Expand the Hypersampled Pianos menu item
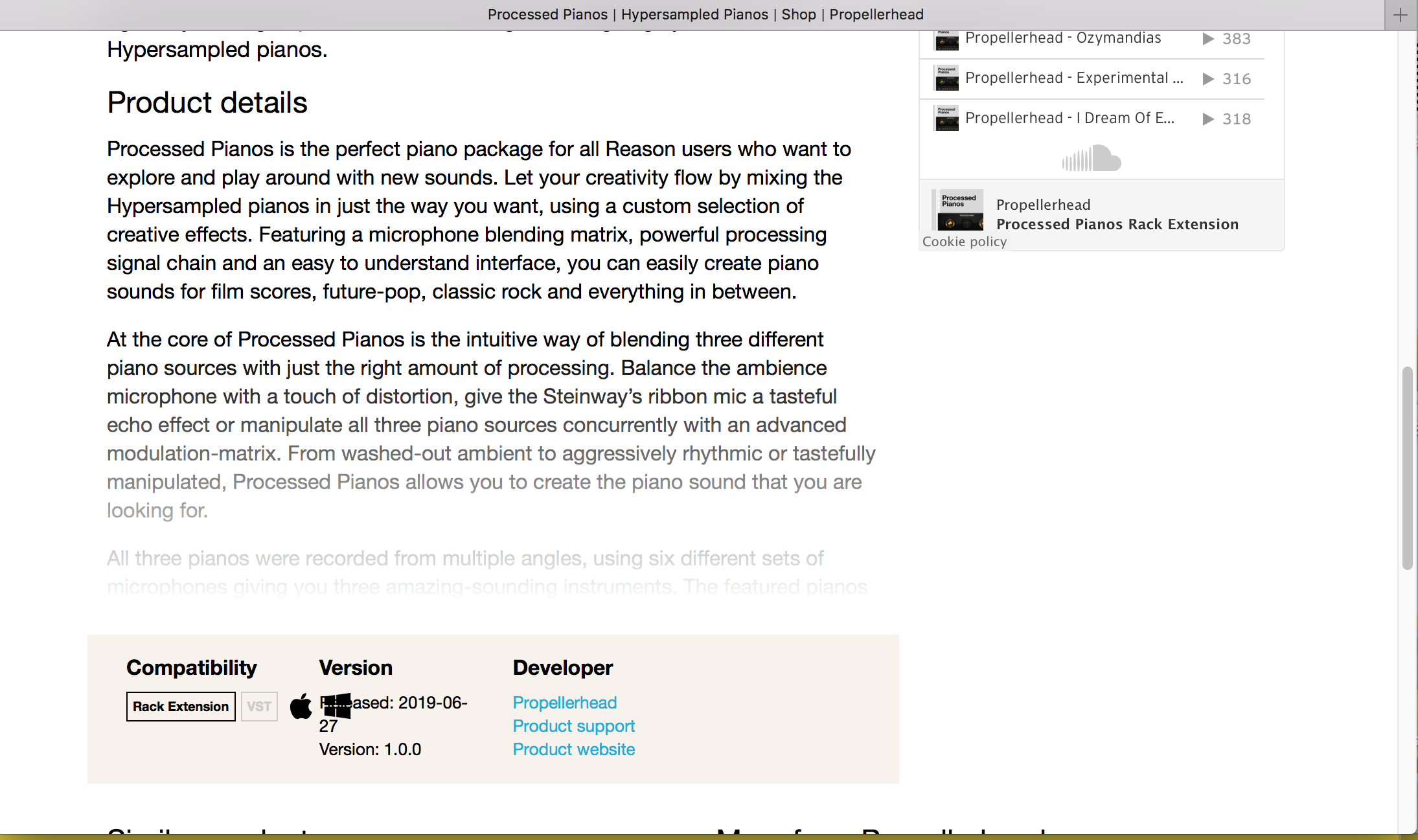The width and height of the screenshot is (1418, 840). 694,14
